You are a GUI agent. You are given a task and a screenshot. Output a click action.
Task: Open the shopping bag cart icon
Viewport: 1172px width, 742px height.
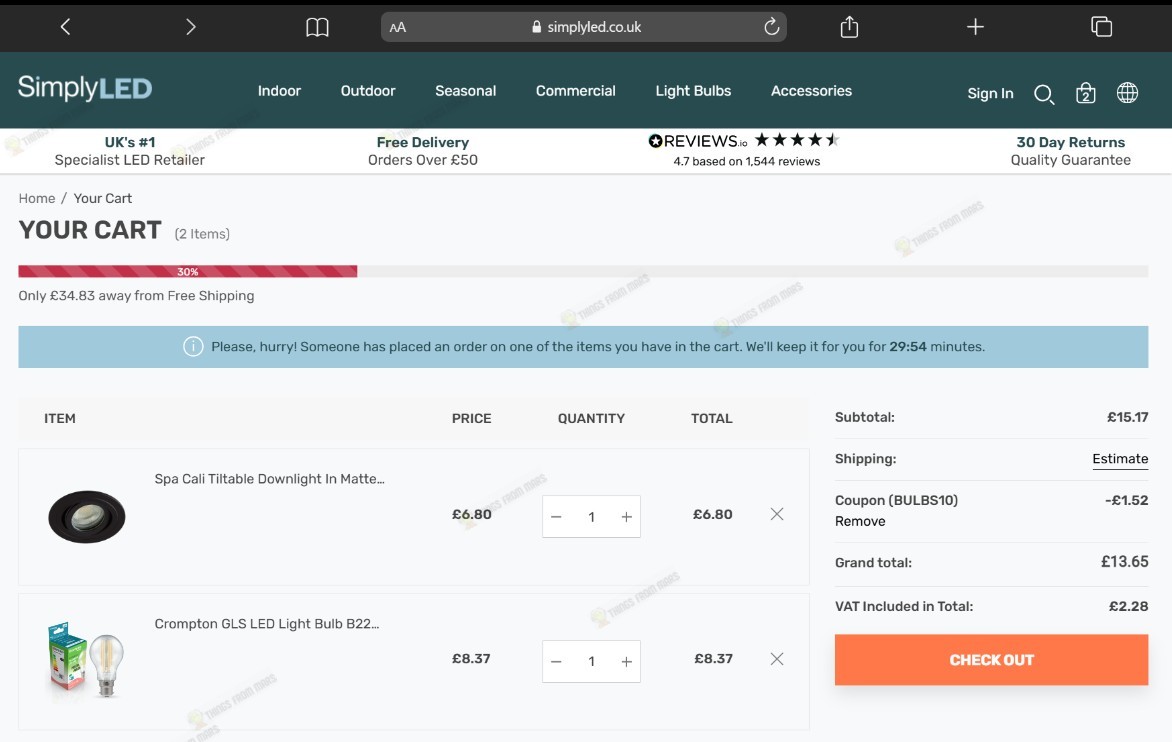(1085, 93)
